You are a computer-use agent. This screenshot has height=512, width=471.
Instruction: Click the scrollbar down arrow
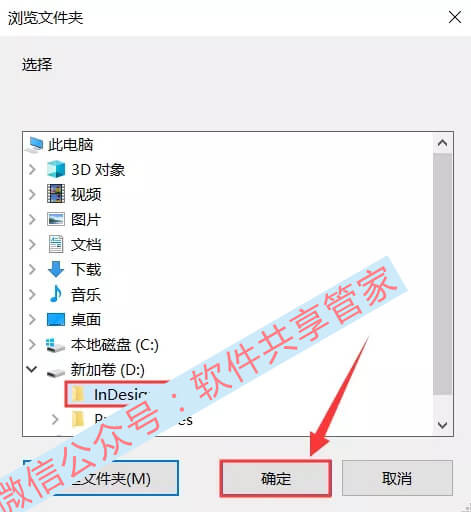[443, 425]
